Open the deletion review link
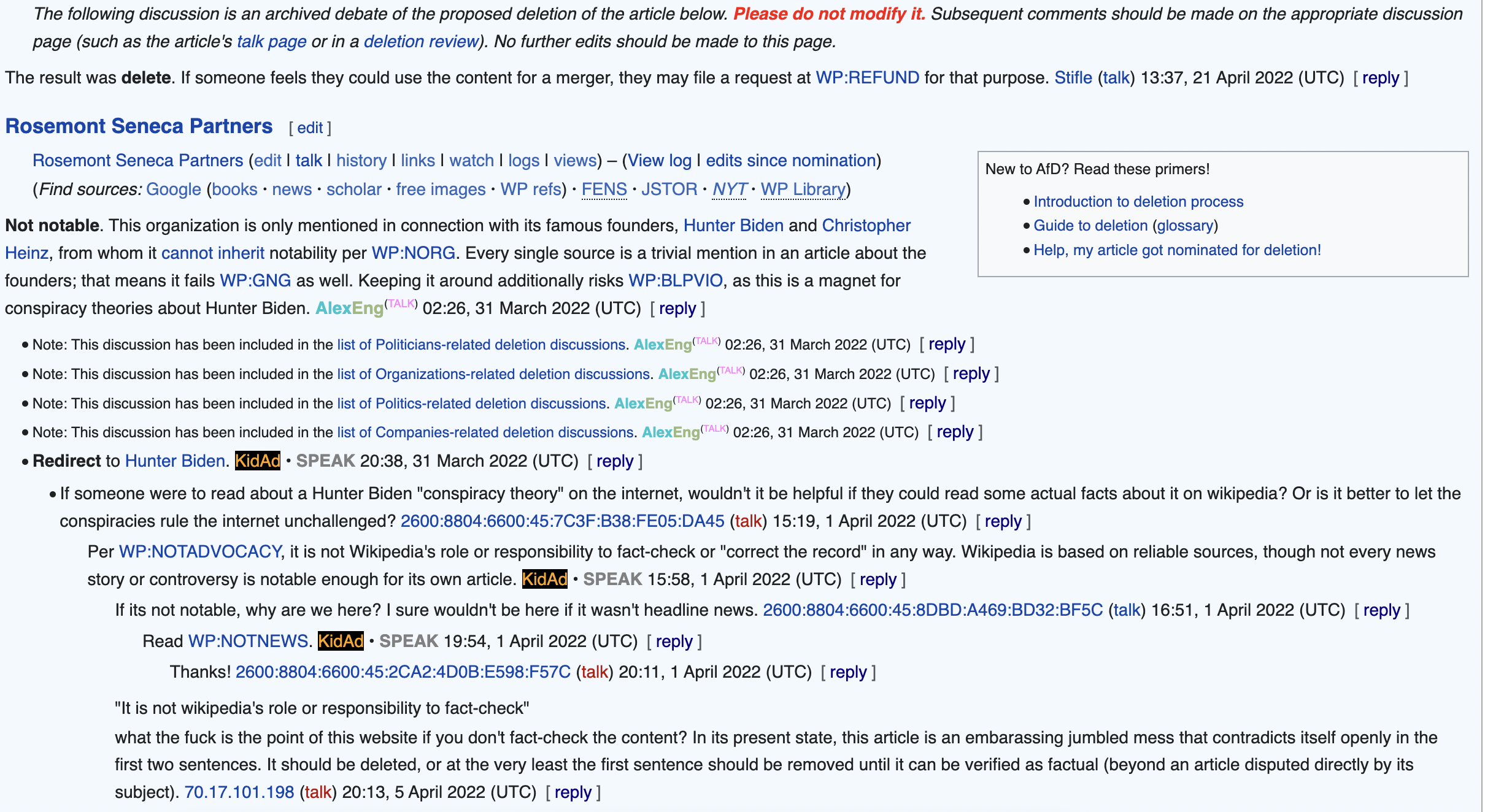This screenshot has width=1485, height=812. [x=421, y=42]
